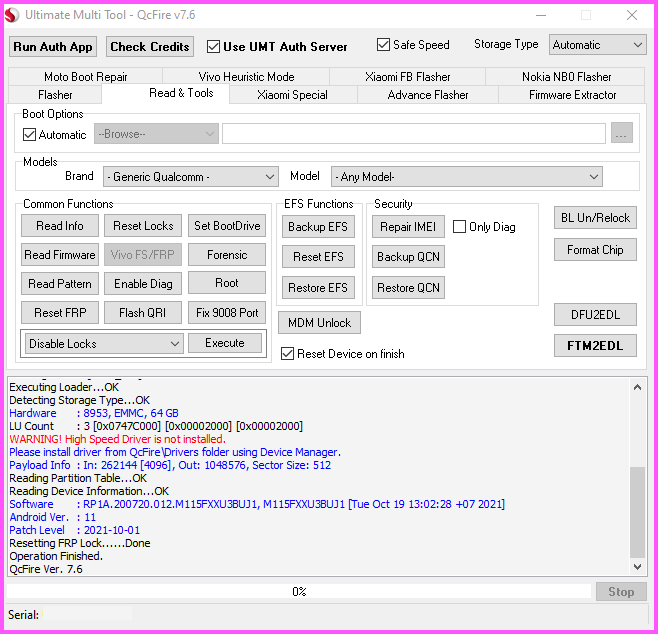Click the BL Un/Relock button
658x634 pixels.
(595, 217)
